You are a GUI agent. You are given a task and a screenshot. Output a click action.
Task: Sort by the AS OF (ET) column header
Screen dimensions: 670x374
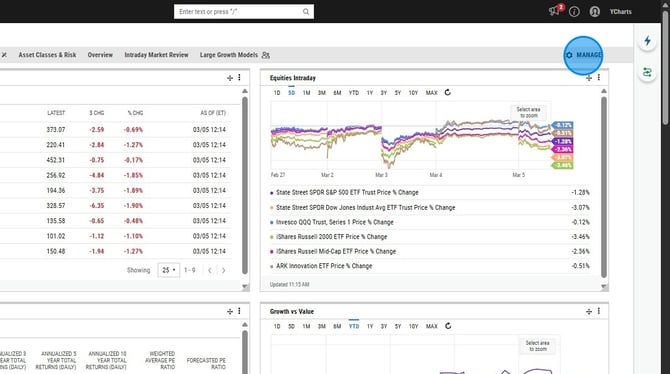(213, 113)
